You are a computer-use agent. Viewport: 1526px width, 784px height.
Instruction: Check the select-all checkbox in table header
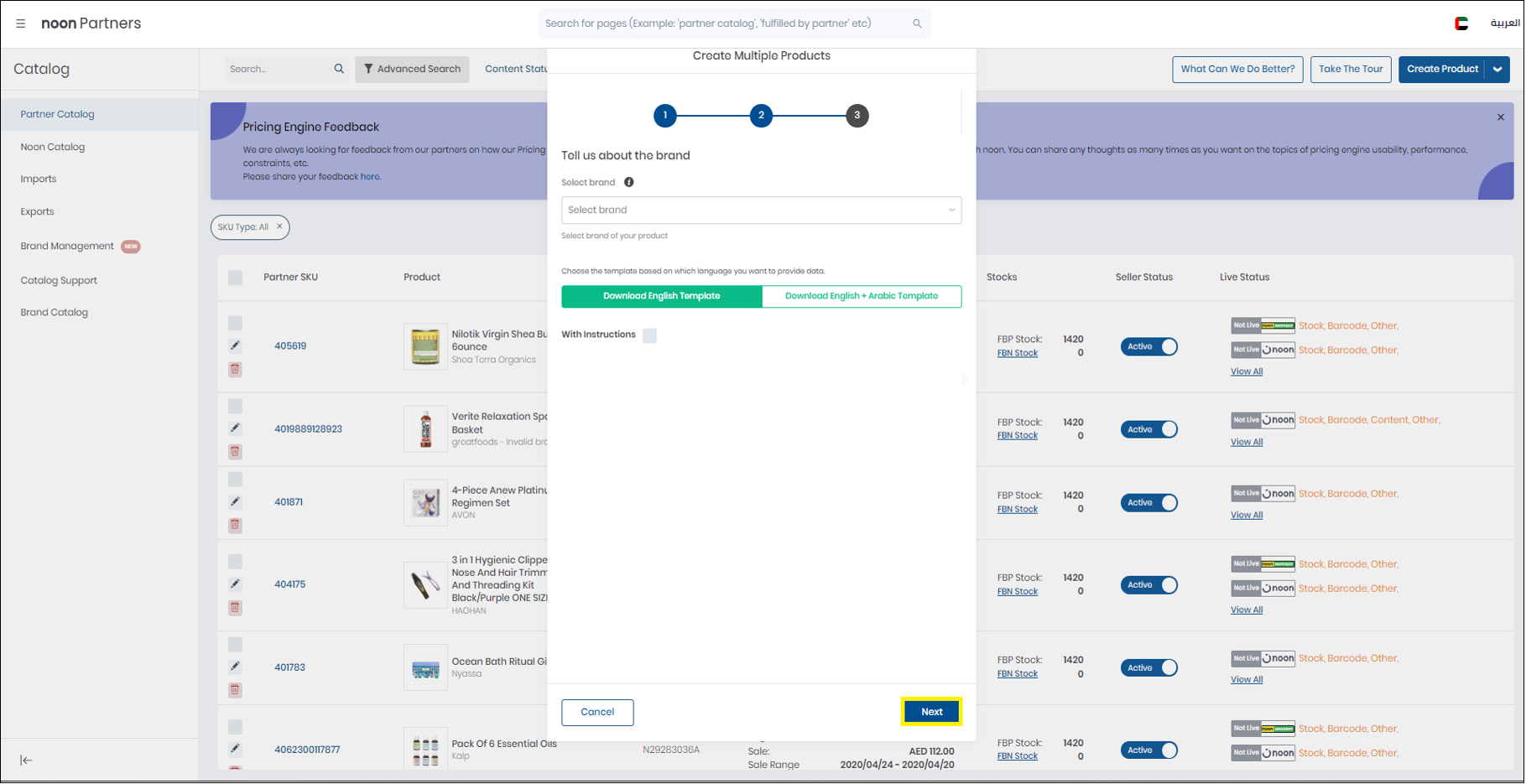pos(235,278)
